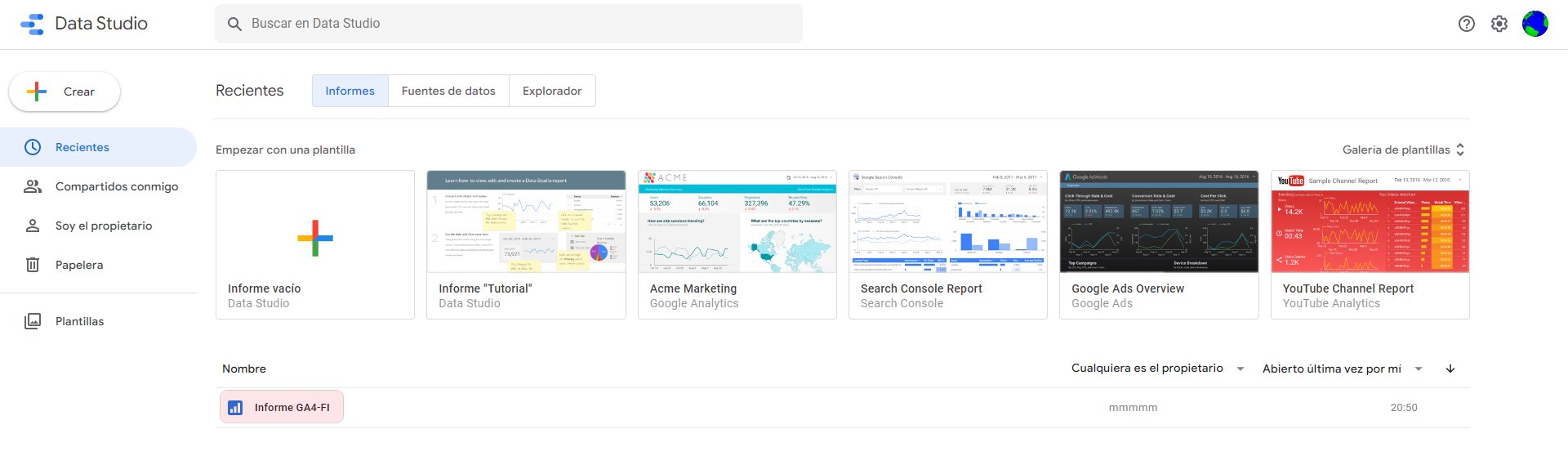Open the Informe GA4-FI report
Screen dimensions: 1568x474
(282, 407)
